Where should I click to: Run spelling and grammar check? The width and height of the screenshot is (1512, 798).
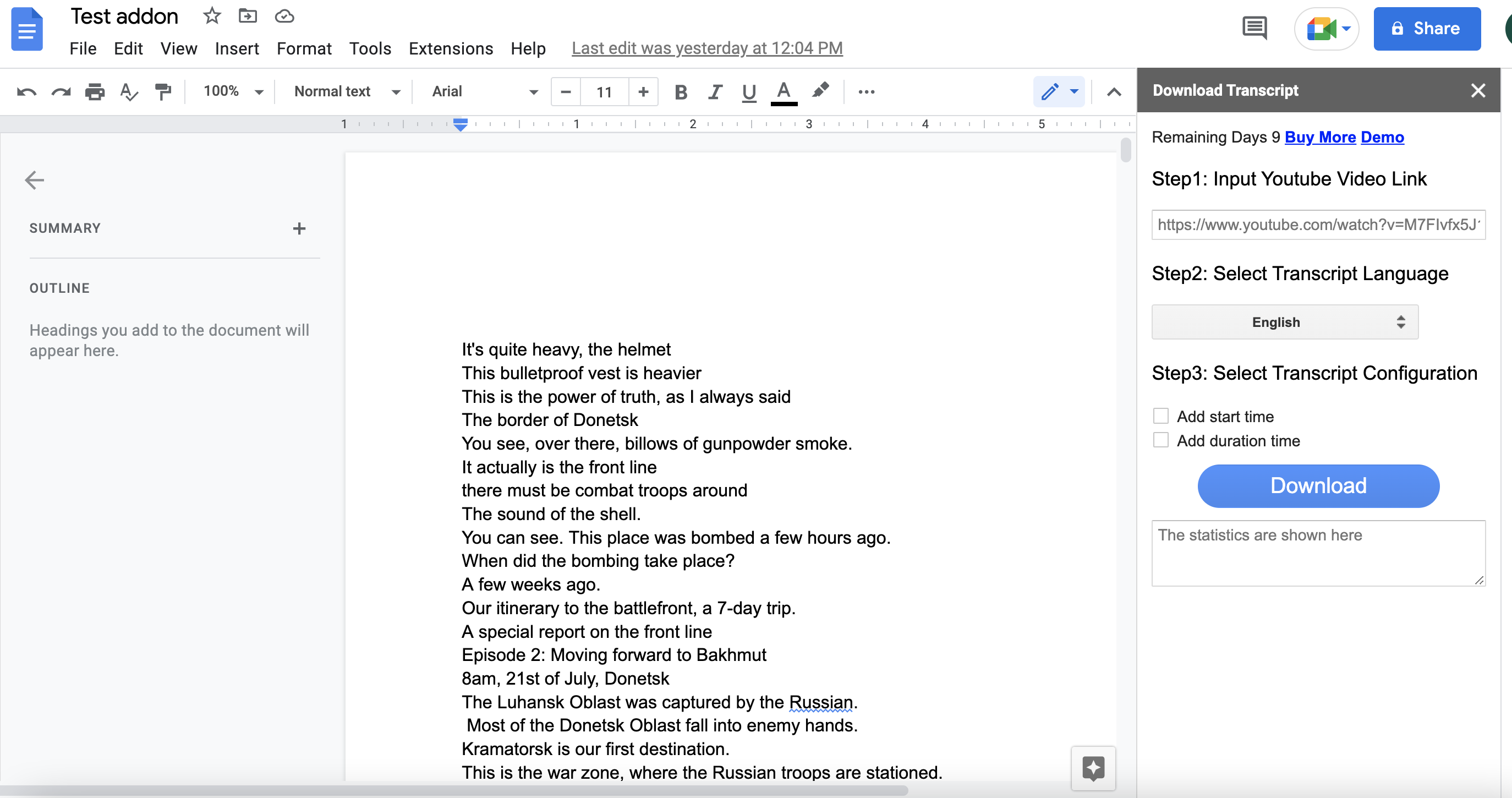point(129,91)
